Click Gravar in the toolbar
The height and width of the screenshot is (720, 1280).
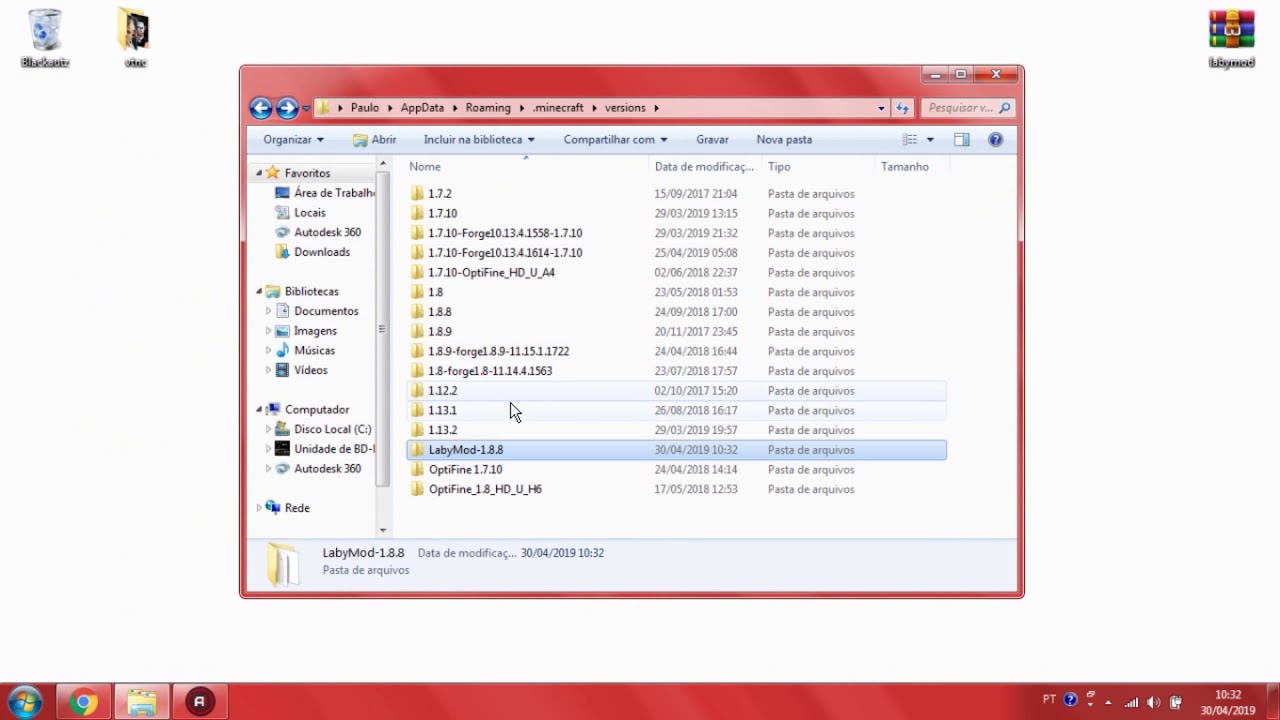[x=712, y=140]
